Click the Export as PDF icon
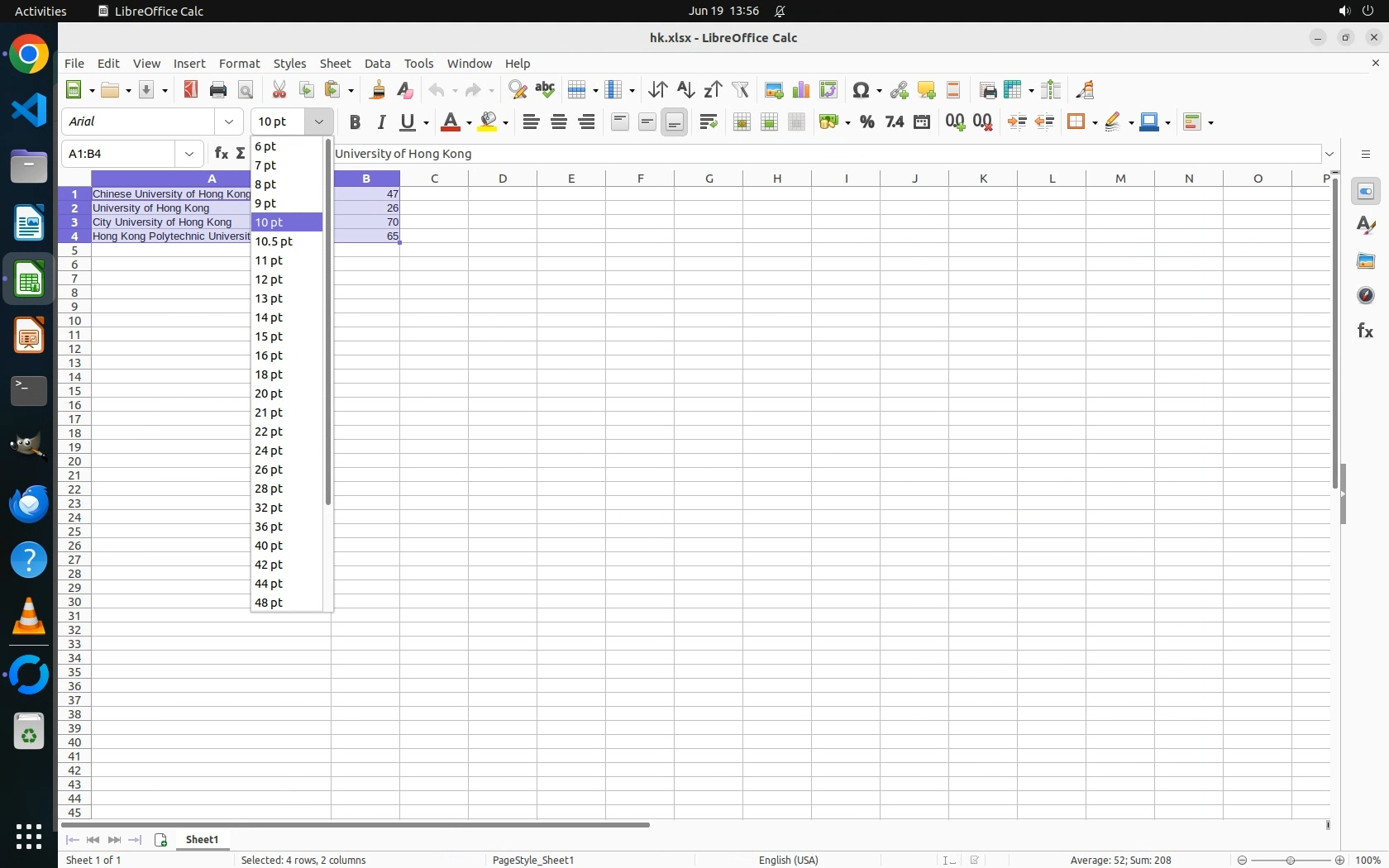Image resolution: width=1389 pixels, height=868 pixels. 191,90
